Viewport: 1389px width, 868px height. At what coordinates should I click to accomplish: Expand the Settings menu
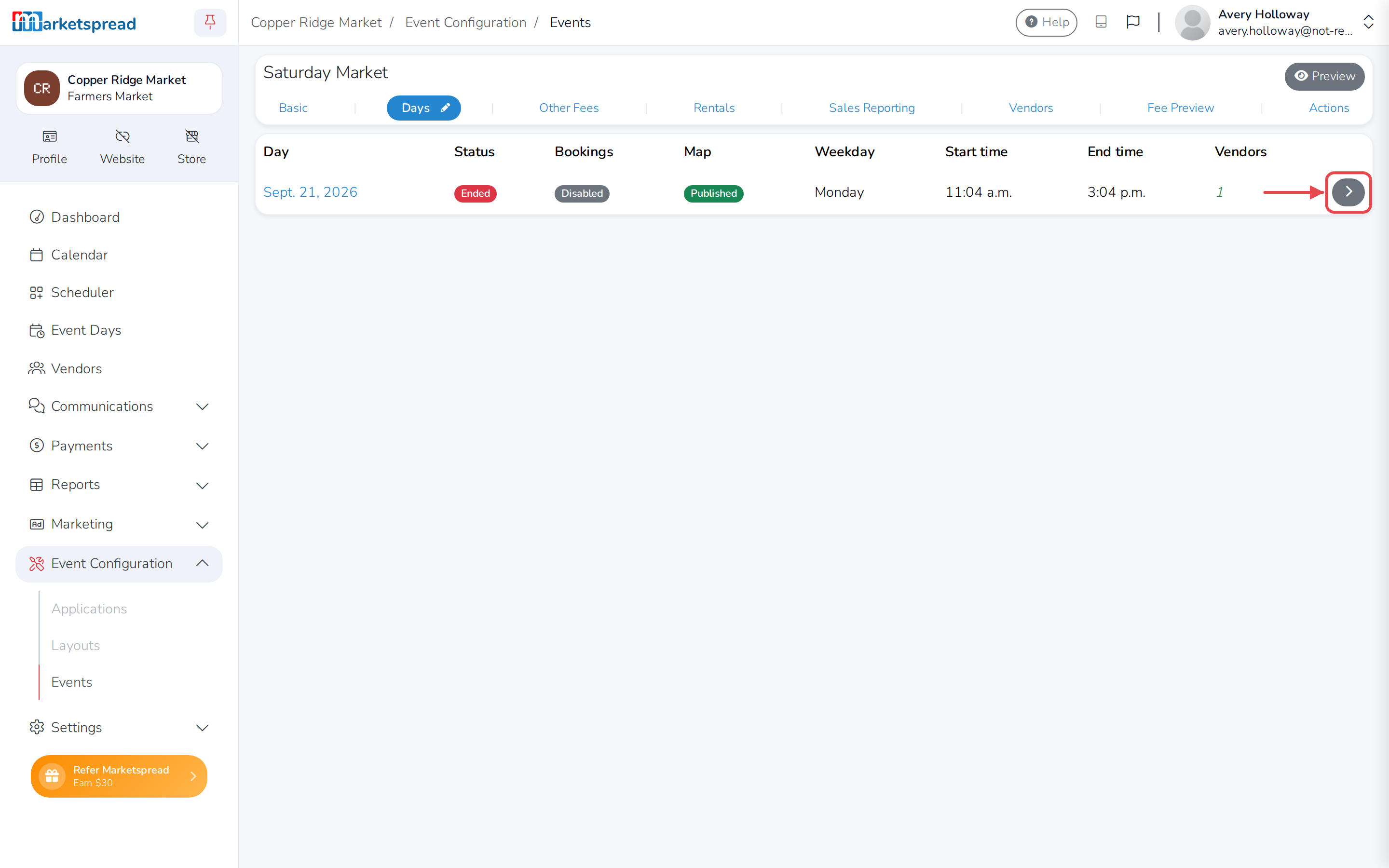point(120,727)
